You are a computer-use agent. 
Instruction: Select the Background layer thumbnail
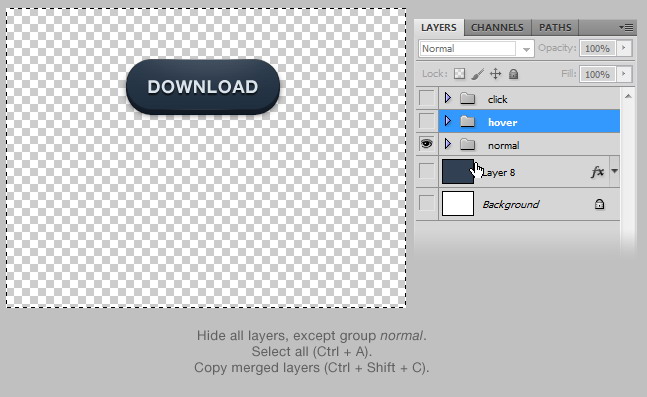pos(458,203)
